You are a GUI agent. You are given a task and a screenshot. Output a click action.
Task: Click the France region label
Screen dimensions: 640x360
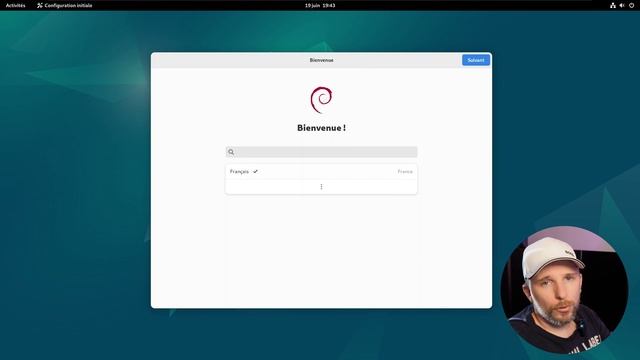pos(405,171)
